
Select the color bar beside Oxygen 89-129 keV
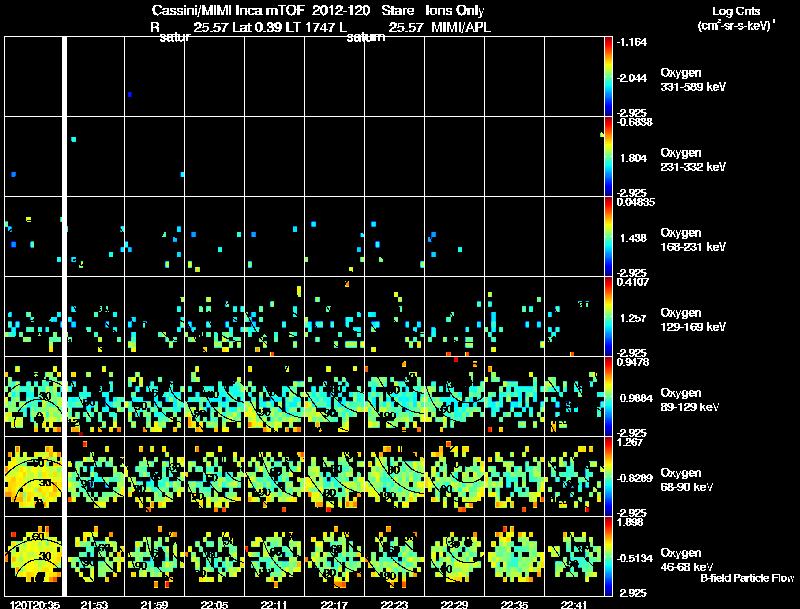(x=608, y=396)
